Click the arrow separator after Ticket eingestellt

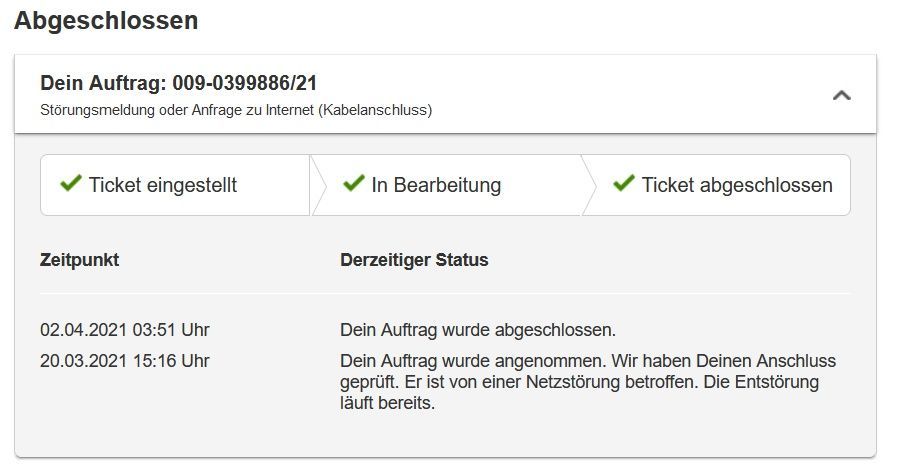point(318,185)
